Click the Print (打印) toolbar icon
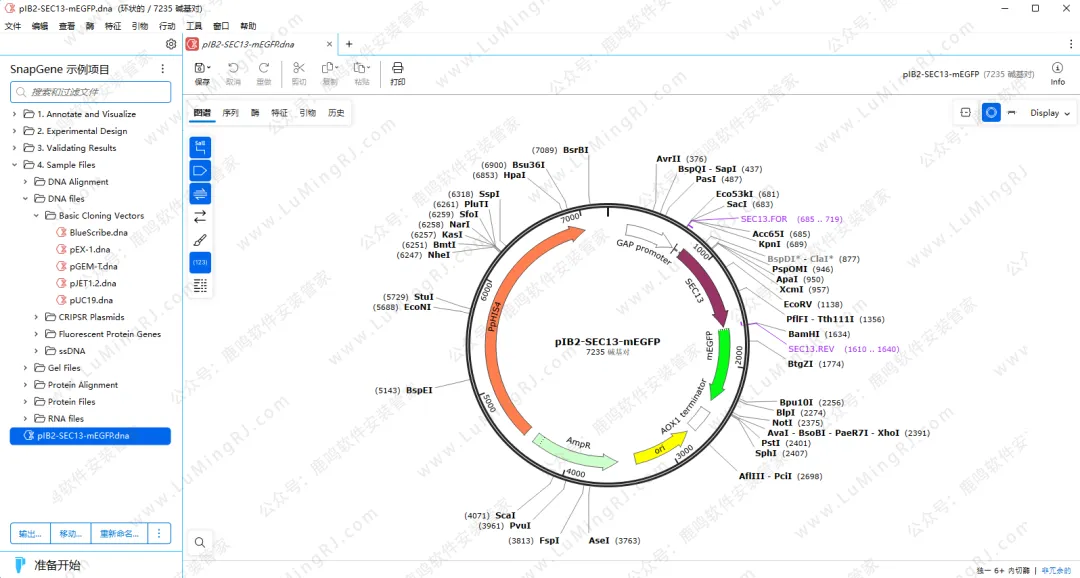The width and height of the screenshot is (1080, 578). pos(398,72)
